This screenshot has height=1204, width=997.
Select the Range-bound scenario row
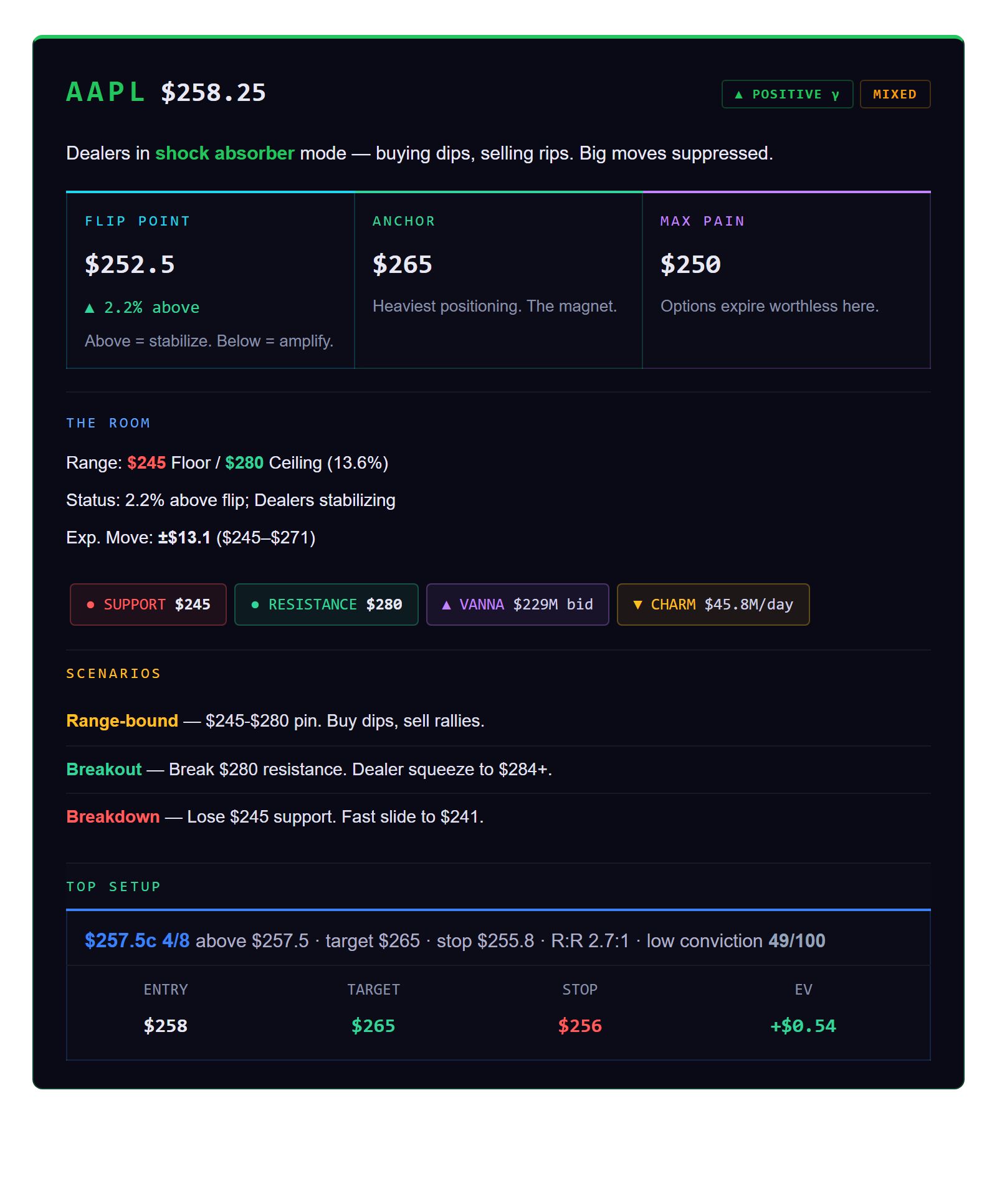(499, 721)
